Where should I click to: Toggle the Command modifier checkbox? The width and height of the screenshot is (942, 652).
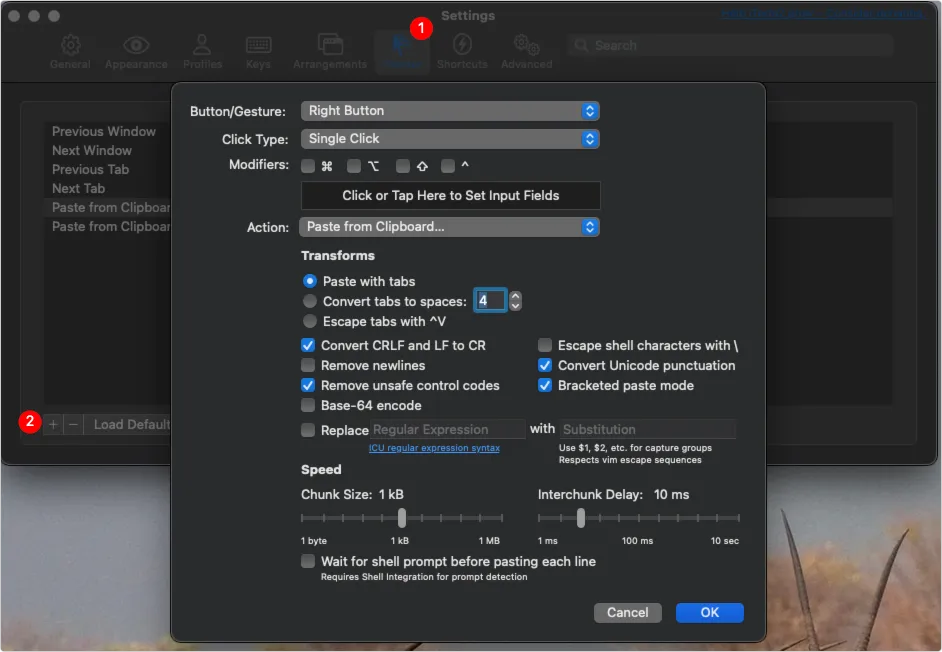pyautogui.click(x=308, y=166)
